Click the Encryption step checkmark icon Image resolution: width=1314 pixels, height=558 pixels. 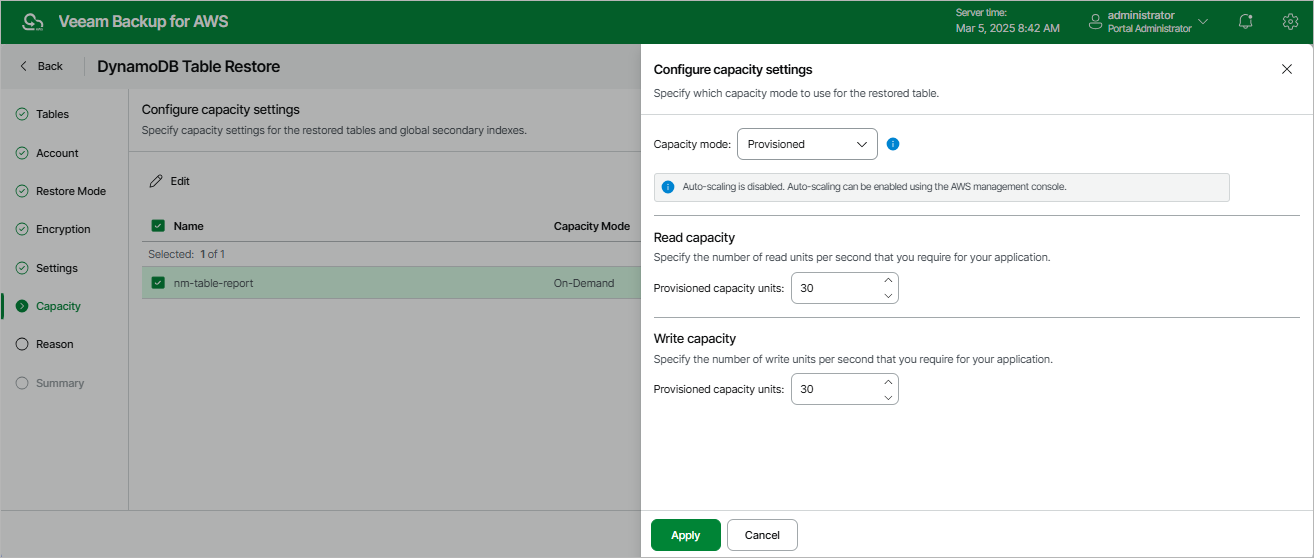click(22, 229)
